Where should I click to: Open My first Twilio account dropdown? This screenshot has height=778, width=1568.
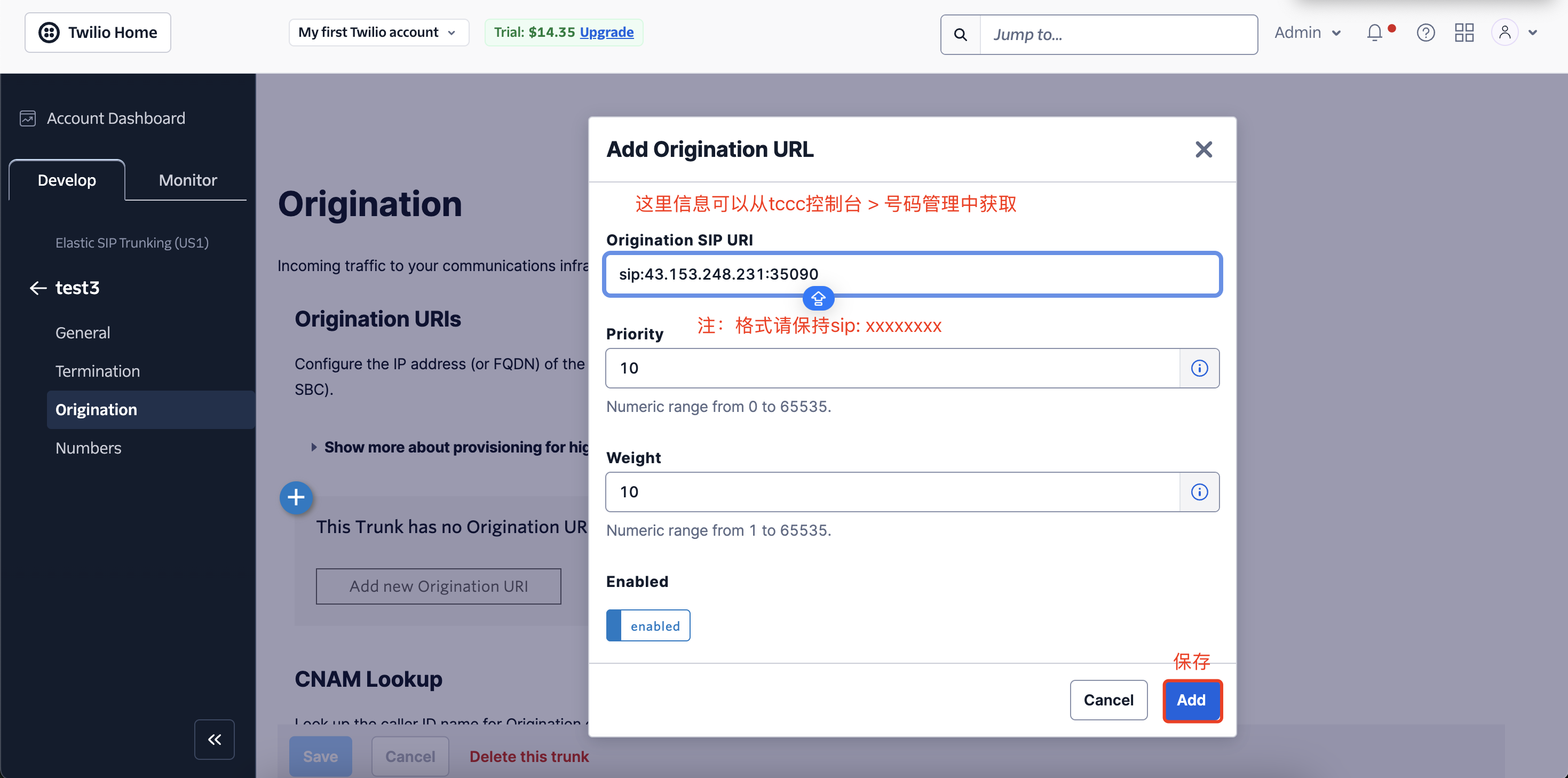click(x=378, y=32)
